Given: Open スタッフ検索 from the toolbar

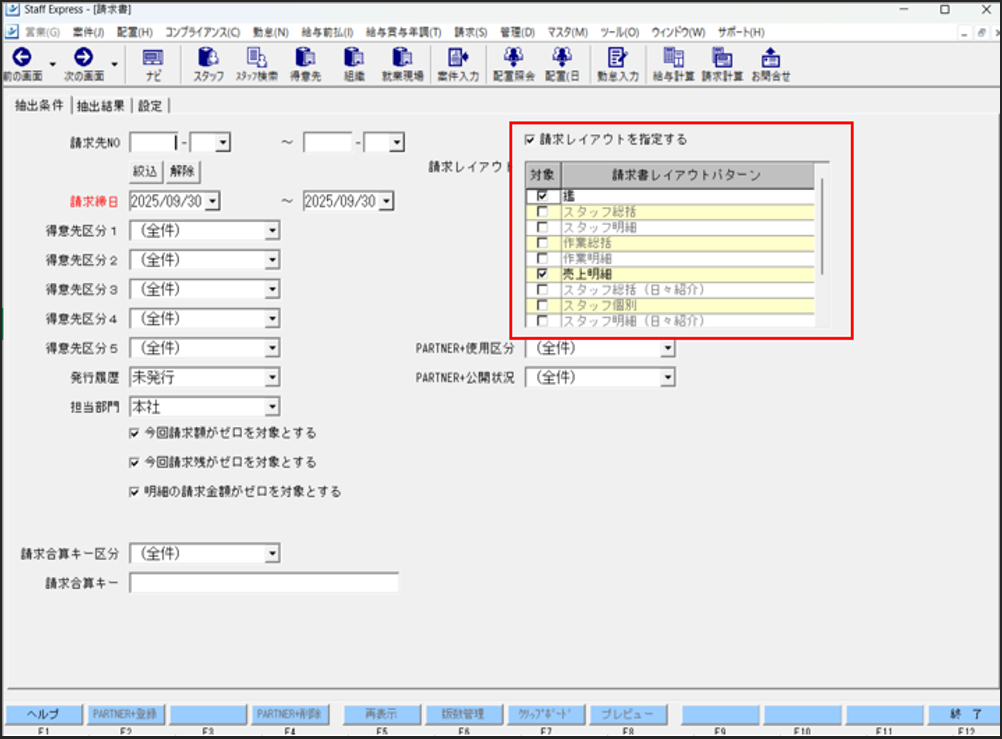Looking at the screenshot, I should click(x=256, y=63).
